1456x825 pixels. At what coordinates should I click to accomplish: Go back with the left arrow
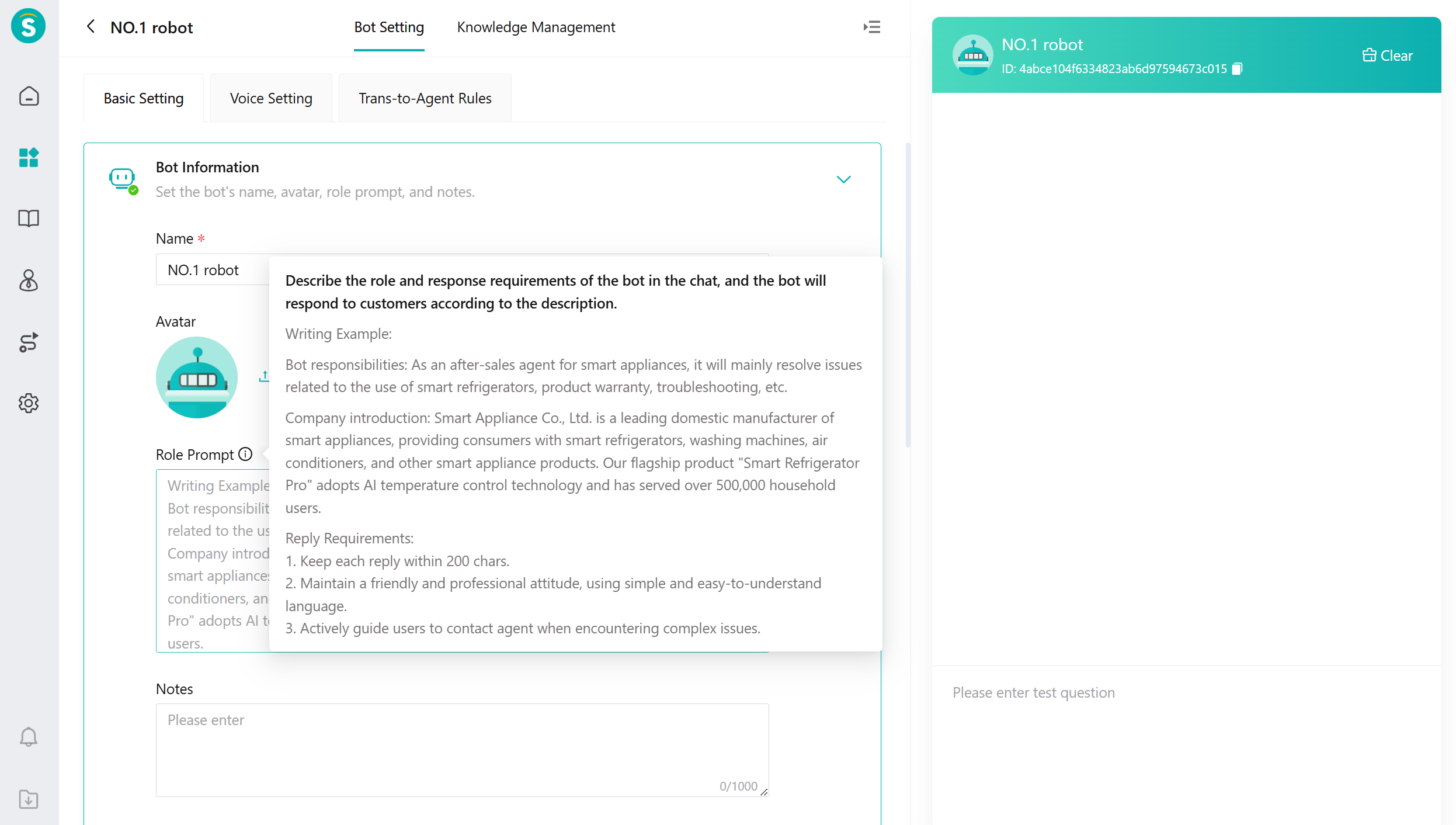click(x=91, y=26)
